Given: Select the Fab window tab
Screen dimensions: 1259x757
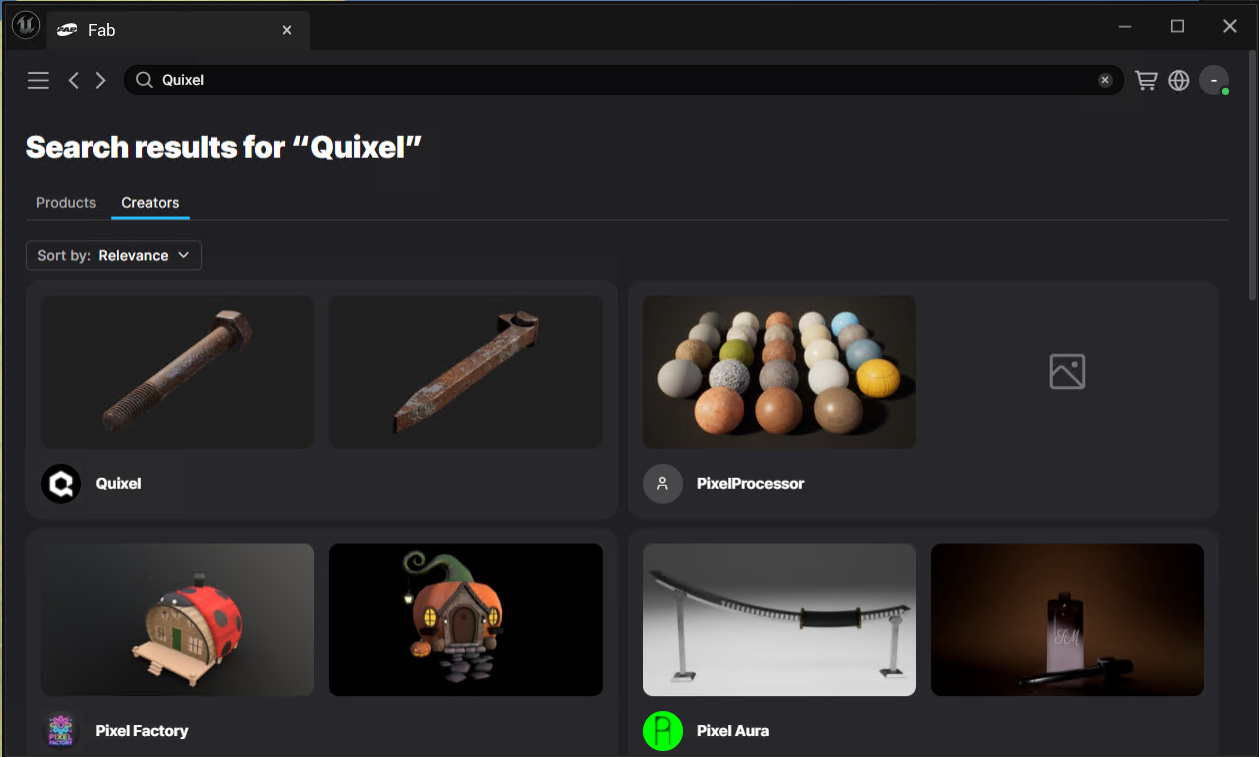Looking at the screenshot, I should pos(179,30).
